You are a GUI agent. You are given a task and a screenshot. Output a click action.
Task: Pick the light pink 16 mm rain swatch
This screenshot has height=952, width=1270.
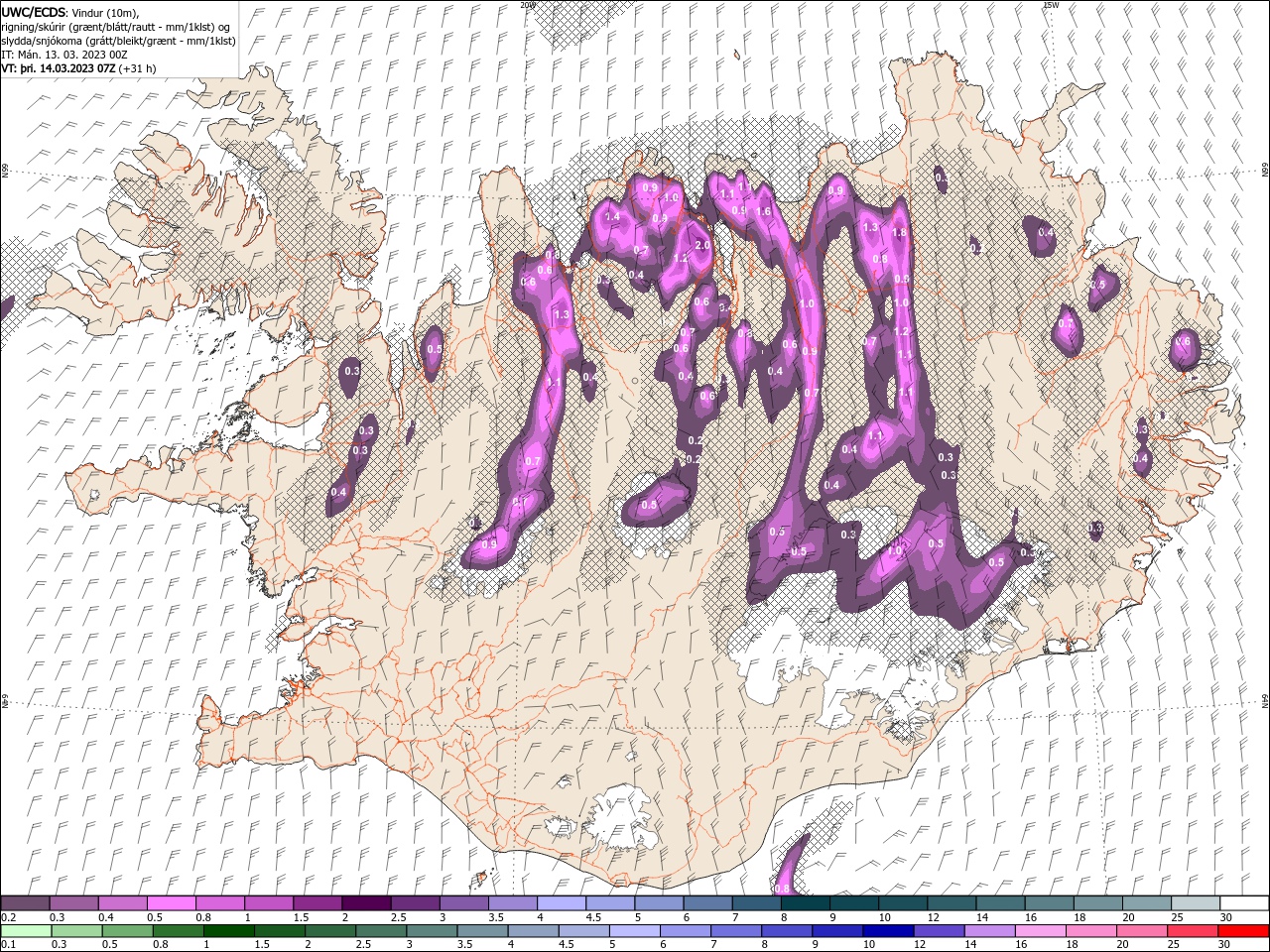1040,931
